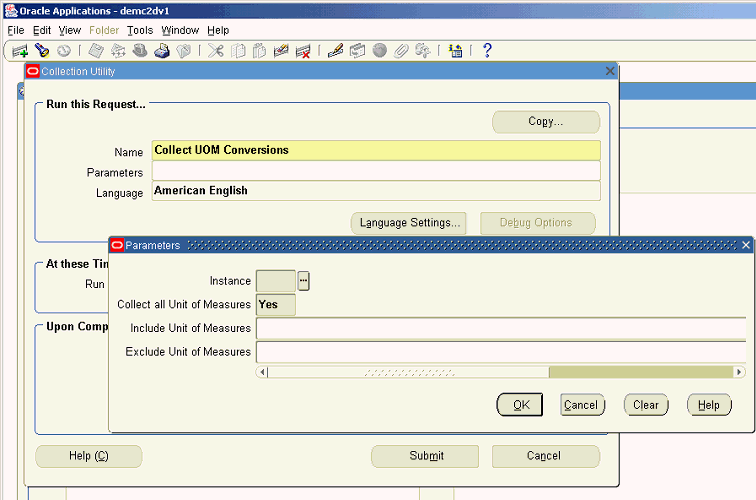Image resolution: width=756 pixels, height=500 pixels.
Task: Close the Collection Utility window
Action: tap(610, 71)
